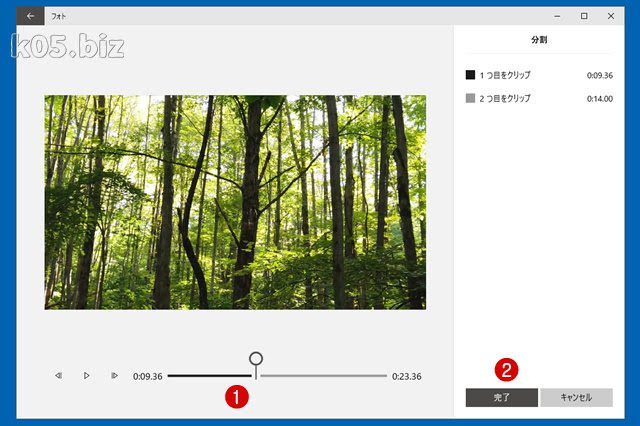The height and width of the screenshot is (426, 640).
Task: Step back one frame
Action: click(59, 375)
